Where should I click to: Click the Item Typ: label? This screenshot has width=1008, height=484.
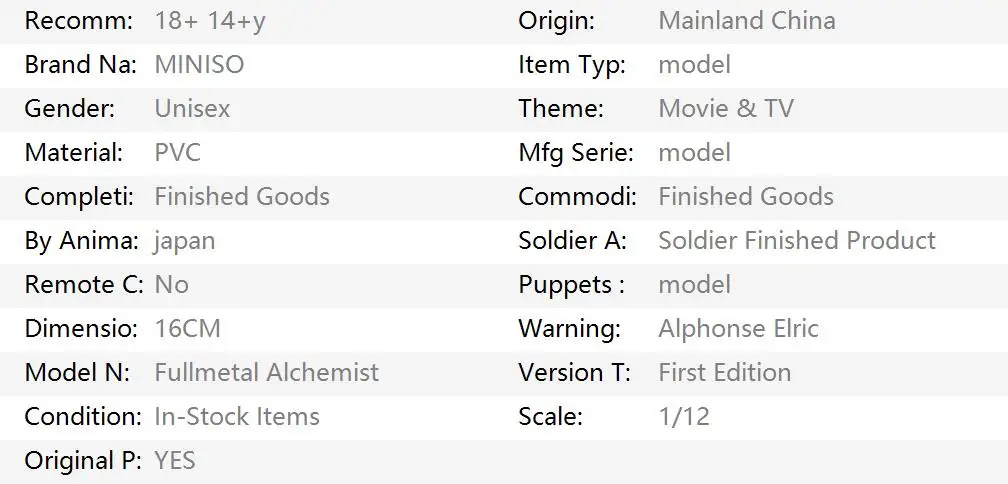coord(572,66)
